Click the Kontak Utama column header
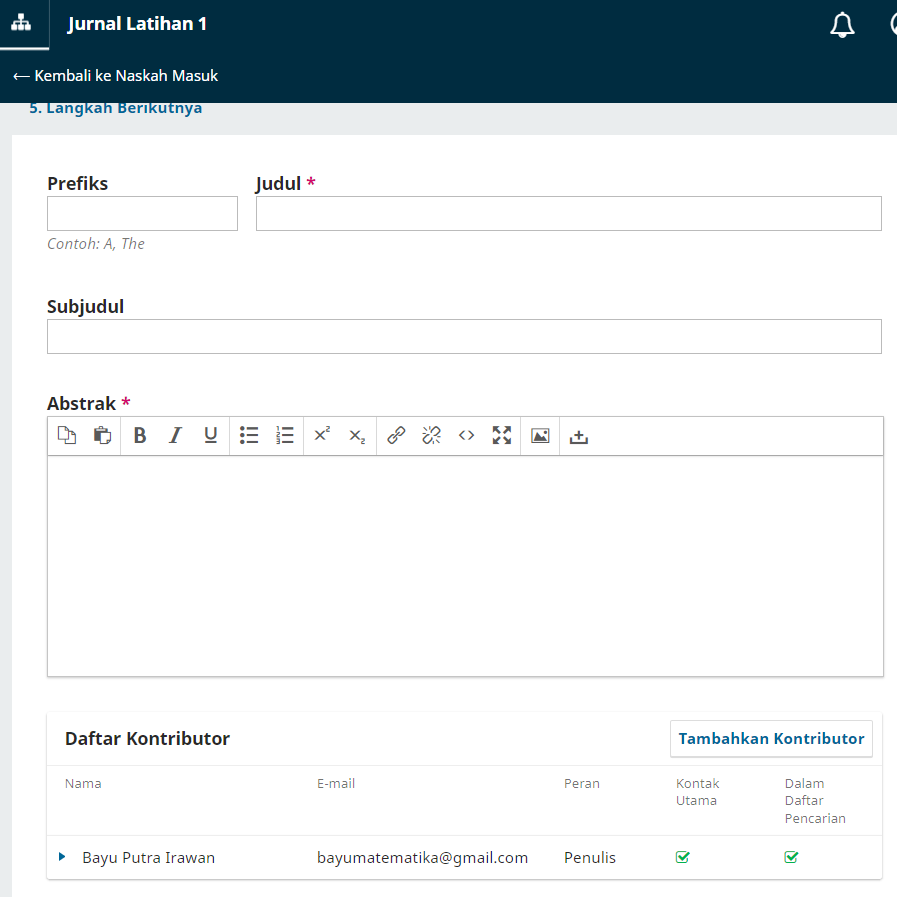The width and height of the screenshot is (897, 897). coord(697,792)
